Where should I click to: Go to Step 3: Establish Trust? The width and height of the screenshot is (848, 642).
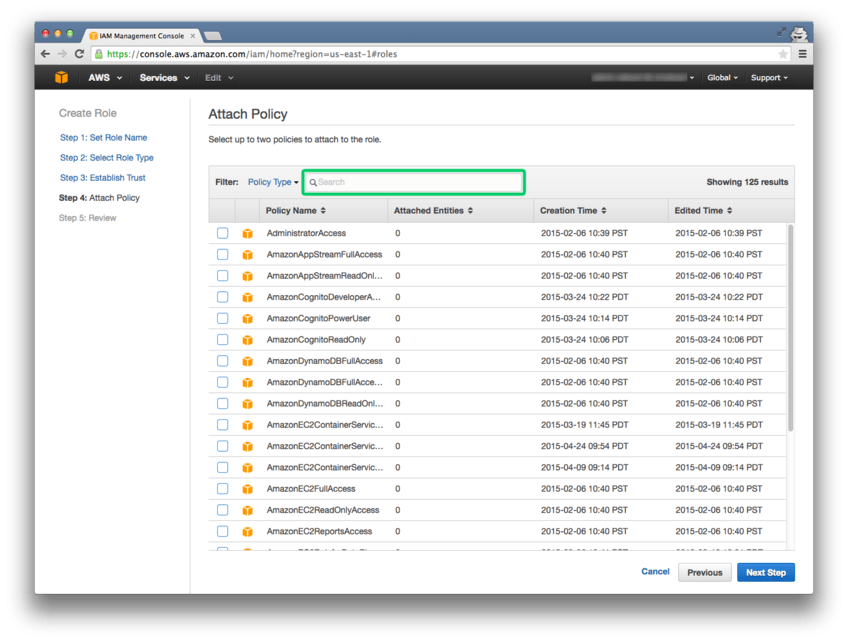(x=103, y=177)
